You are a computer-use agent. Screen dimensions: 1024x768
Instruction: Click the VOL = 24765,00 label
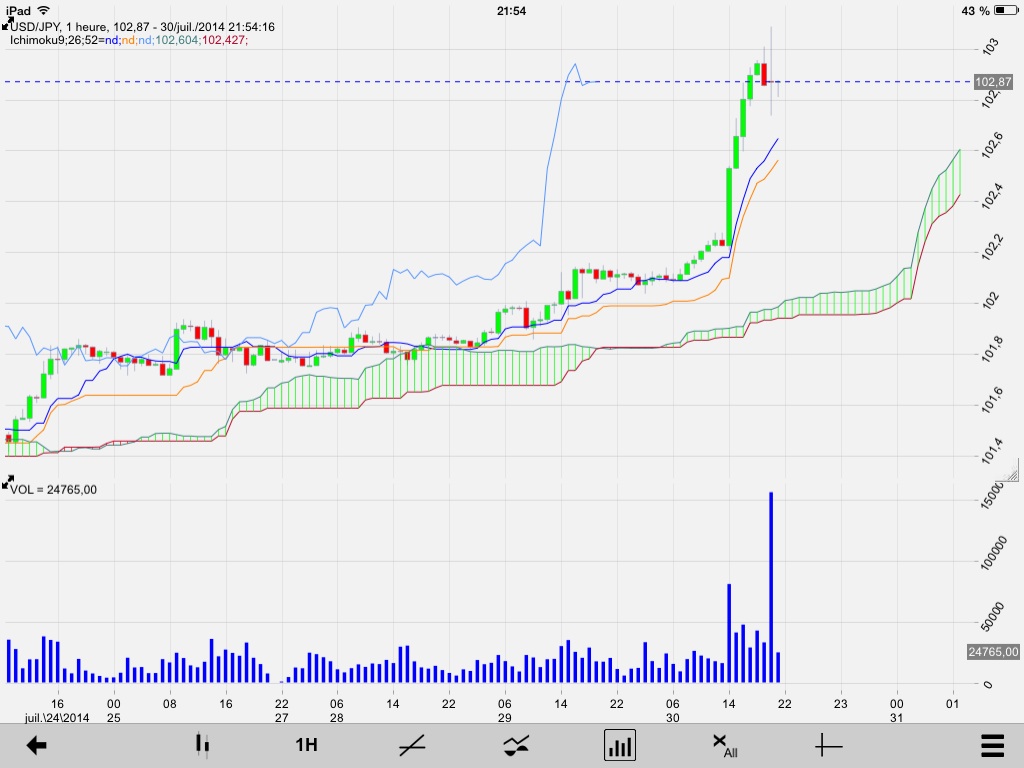(54, 490)
